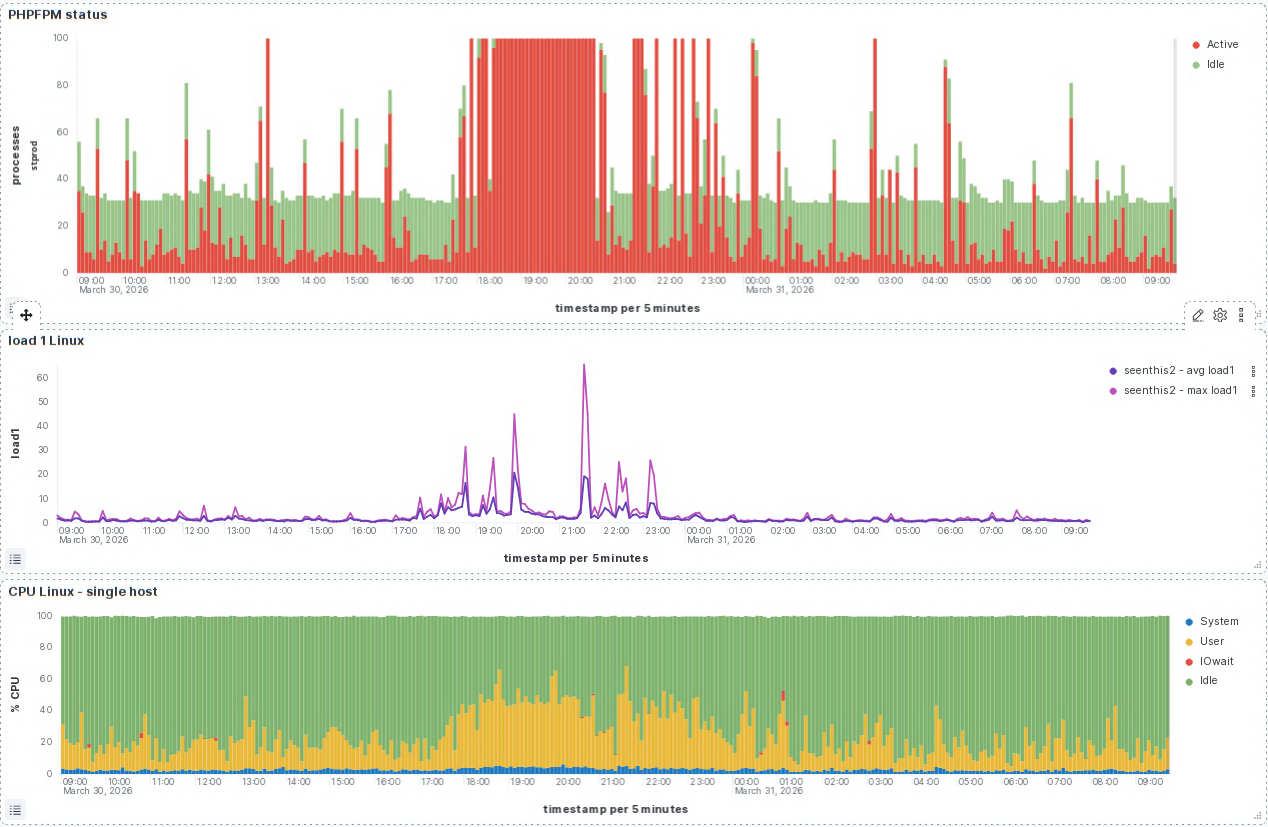
Task: Select User legend label in CPU panel
Action: [1212, 642]
